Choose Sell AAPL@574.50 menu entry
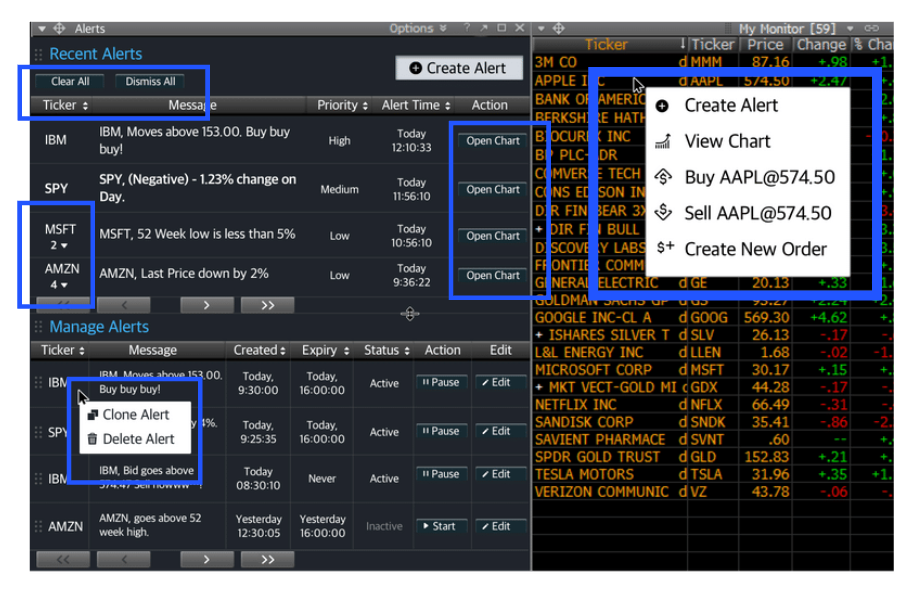This screenshot has height=596, width=910. (748, 214)
